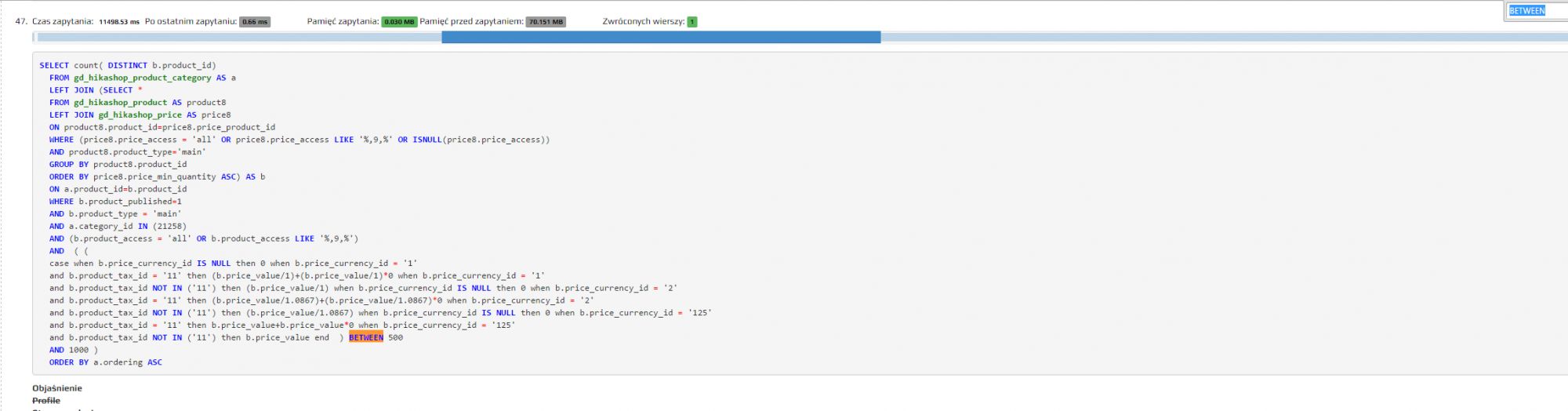Click the find field containing BETWEEN
The height and width of the screenshot is (411, 1568).
1537,11
